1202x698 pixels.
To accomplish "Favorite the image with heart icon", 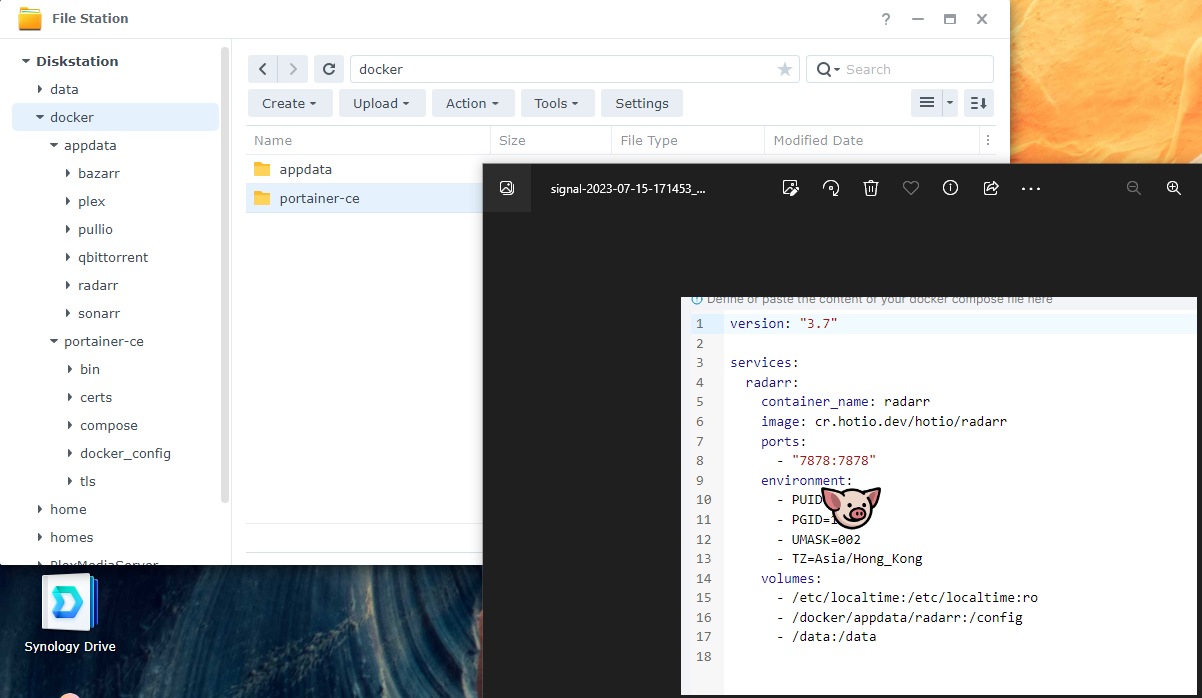I will pyautogui.click(x=911, y=188).
